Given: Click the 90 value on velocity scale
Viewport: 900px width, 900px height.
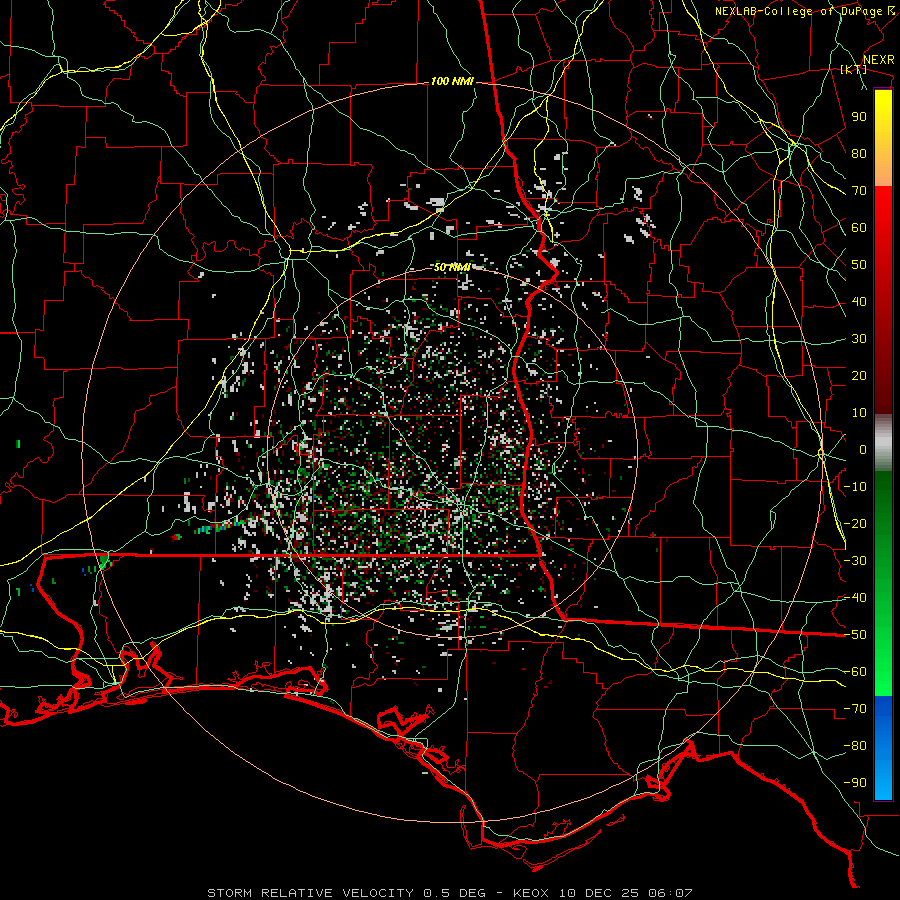Looking at the screenshot, I should [859, 117].
